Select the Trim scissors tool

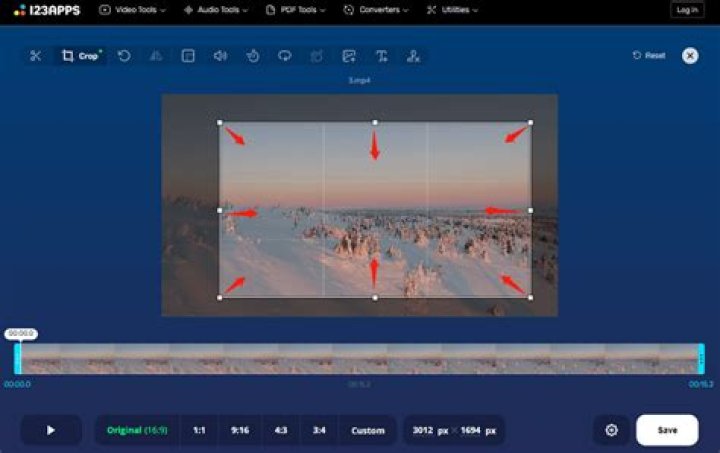point(36,56)
